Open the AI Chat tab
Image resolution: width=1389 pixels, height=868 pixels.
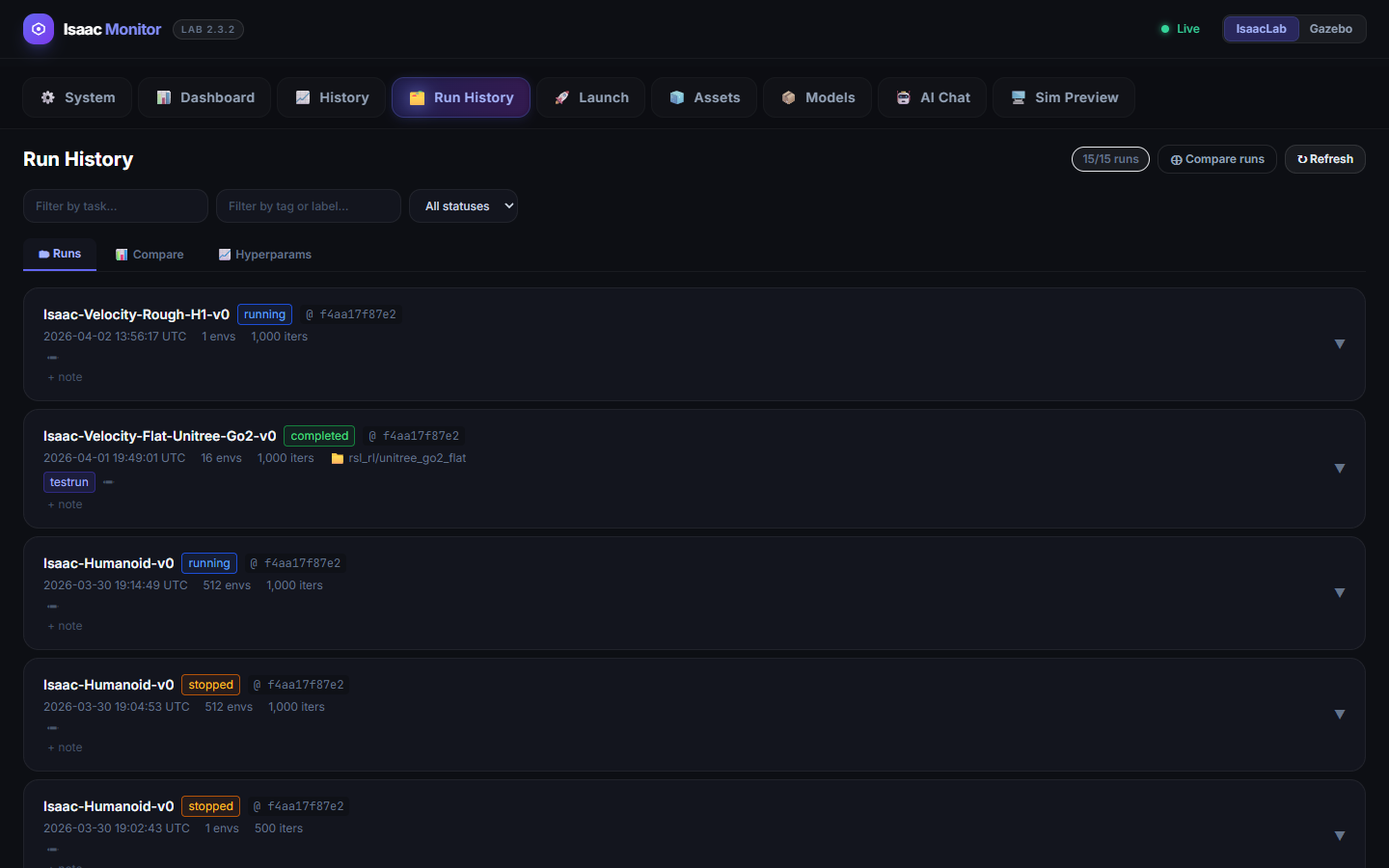(x=932, y=97)
